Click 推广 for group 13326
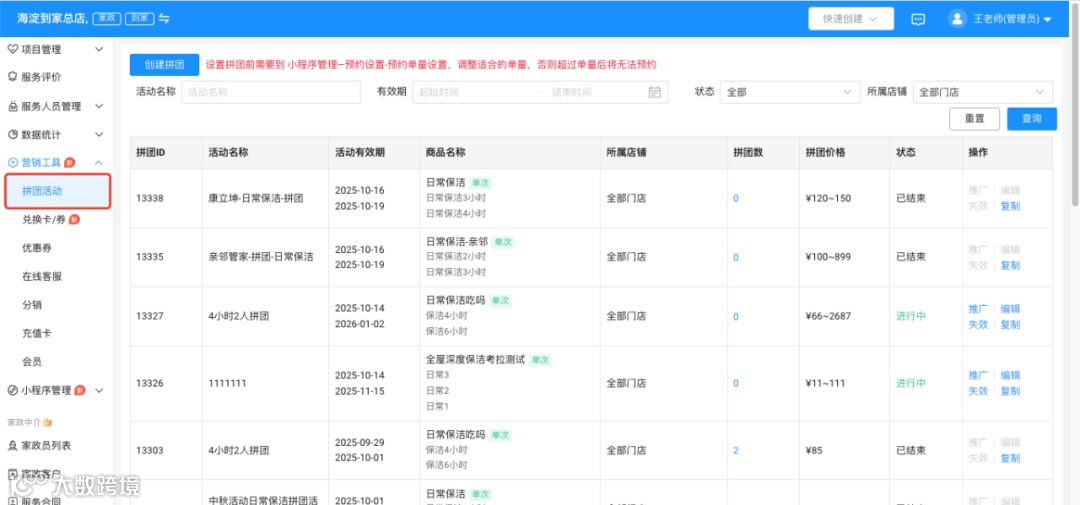Image resolution: width=1080 pixels, height=505 pixels. coord(978,375)
